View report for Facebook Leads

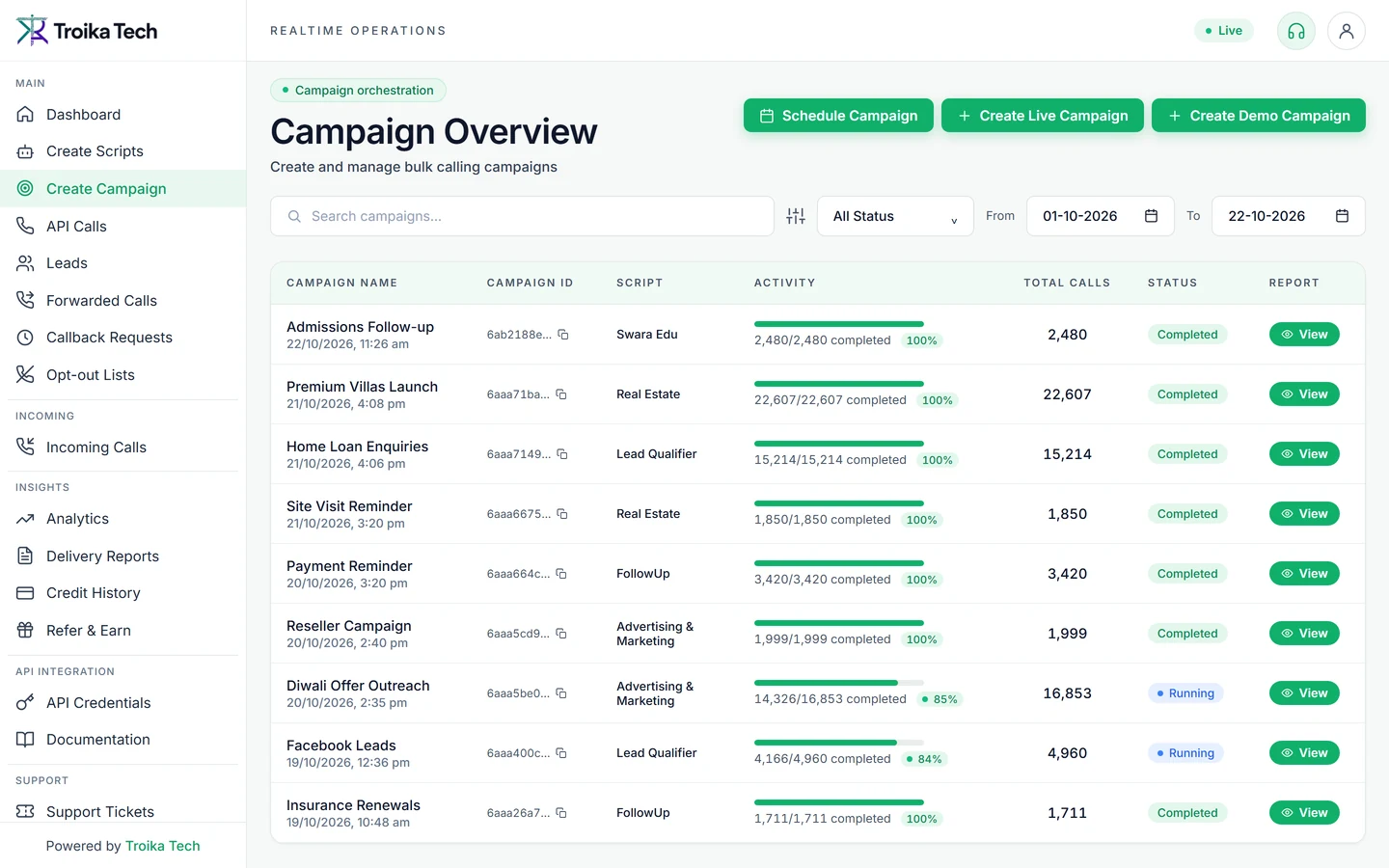(1304, 753)
